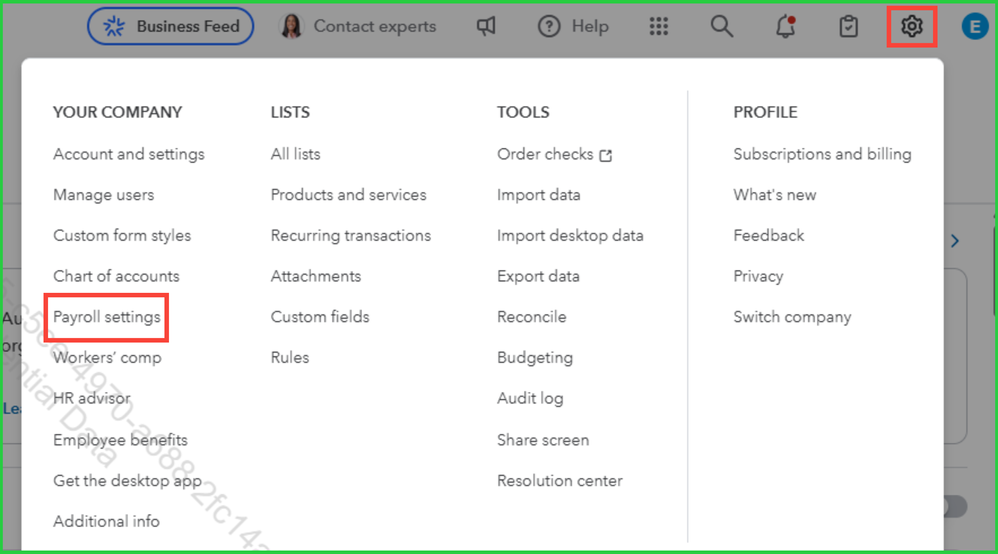This screenshot has height=554, width=998.
Task: Open Subscriptions and billing
Action: pyautogui.click(x=822, y=154)
